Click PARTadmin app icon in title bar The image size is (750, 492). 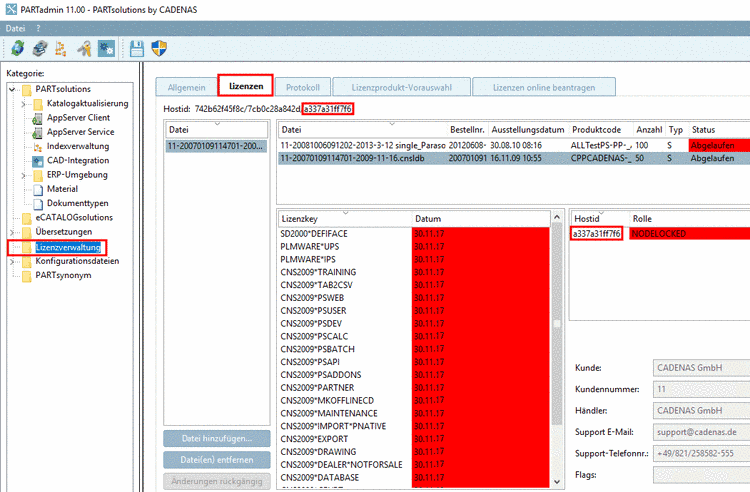pyautogui.click(x=11, y=9)
